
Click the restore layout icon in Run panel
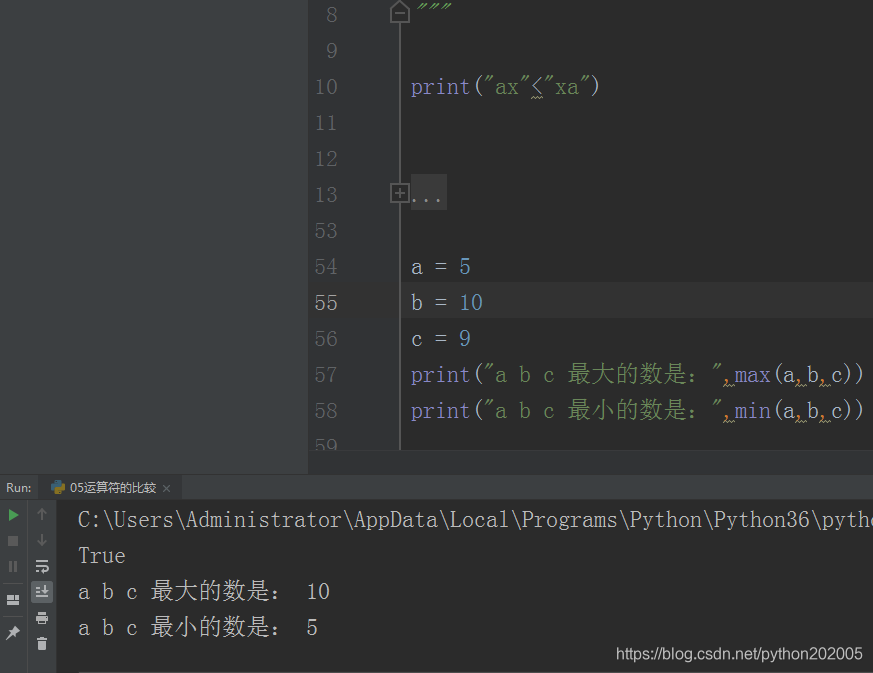(x=13, y=600)
